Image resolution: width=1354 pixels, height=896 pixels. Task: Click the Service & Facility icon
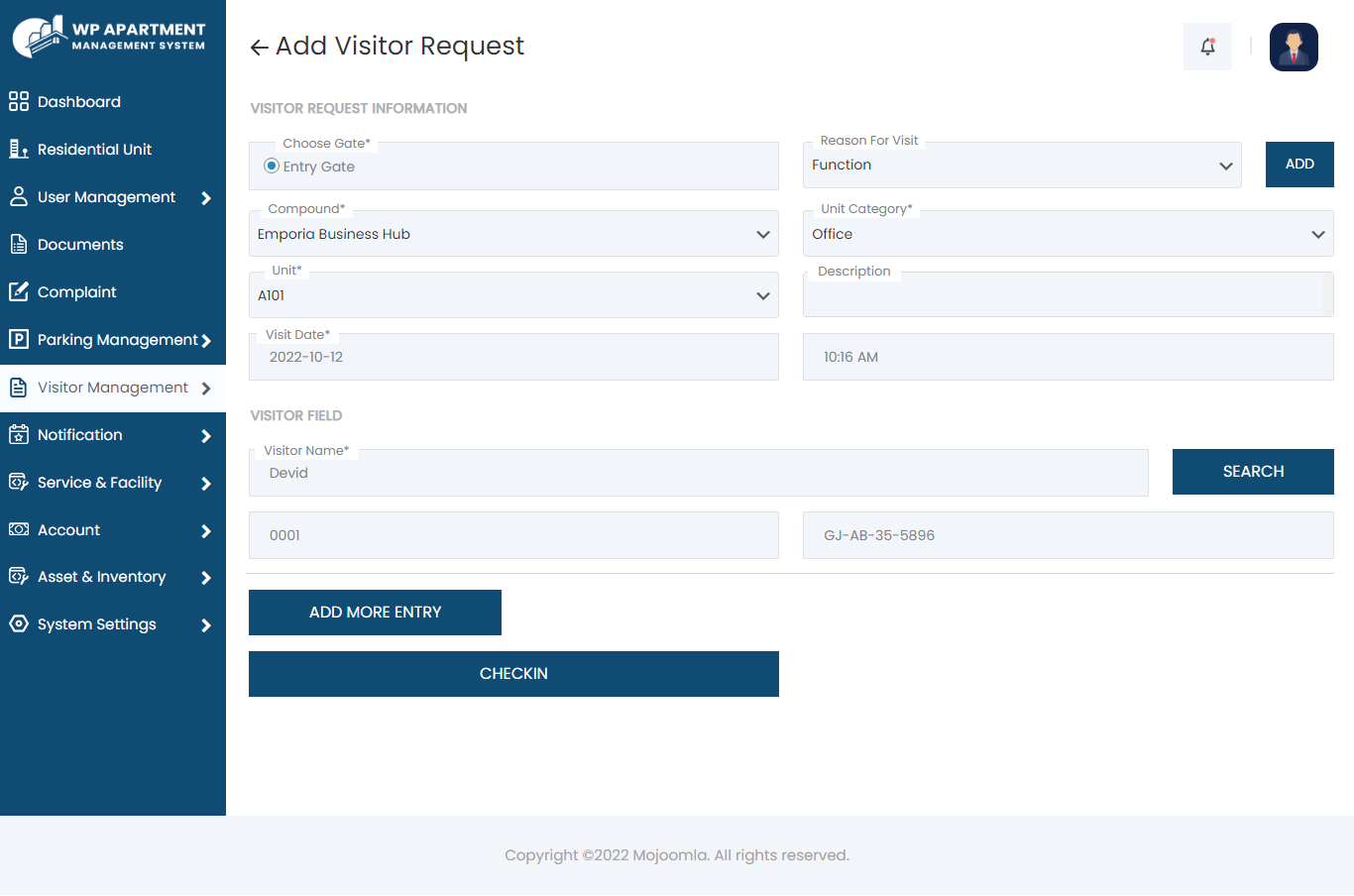tap(19, 482)
